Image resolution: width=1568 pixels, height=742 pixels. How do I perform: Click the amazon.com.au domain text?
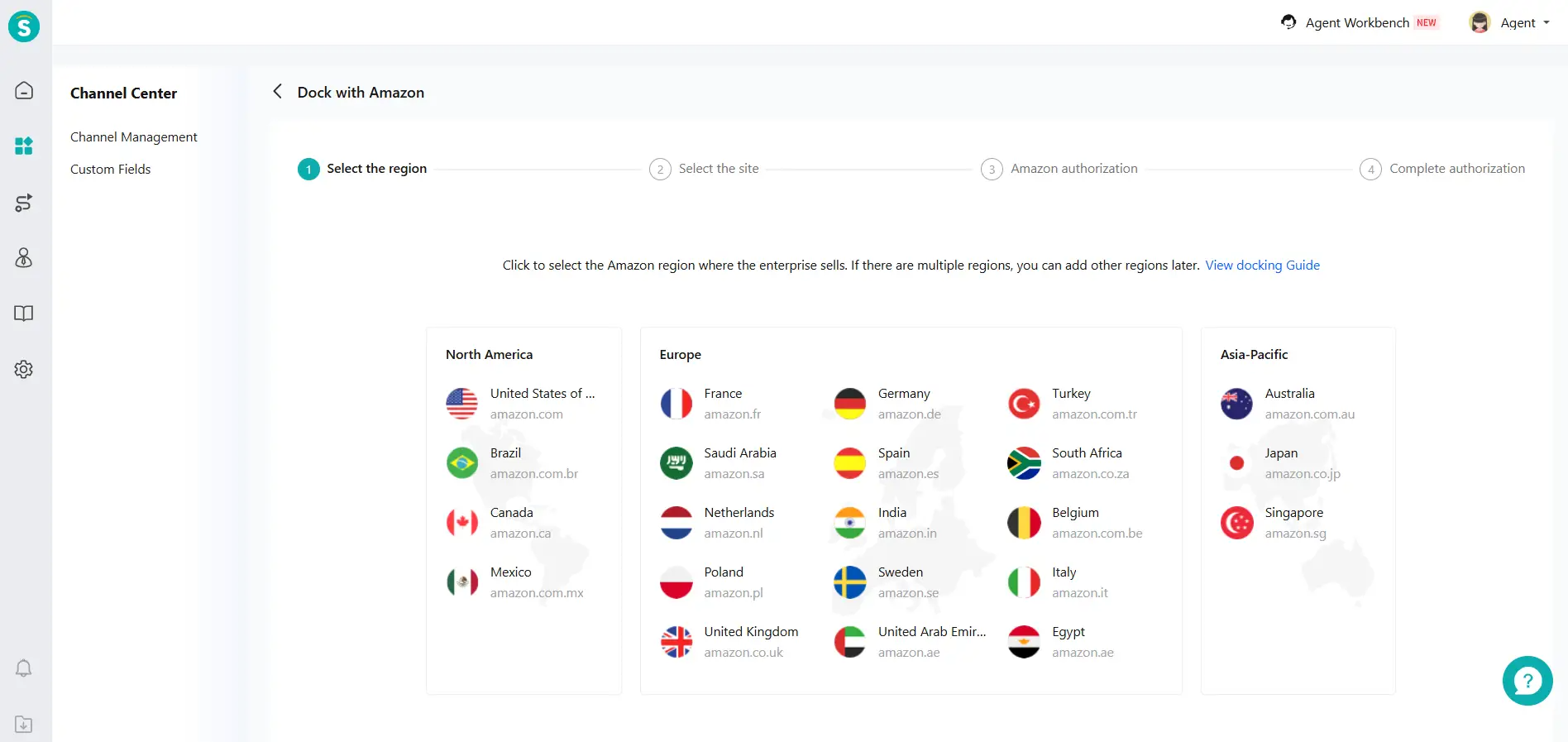(x=1310, y=414)
